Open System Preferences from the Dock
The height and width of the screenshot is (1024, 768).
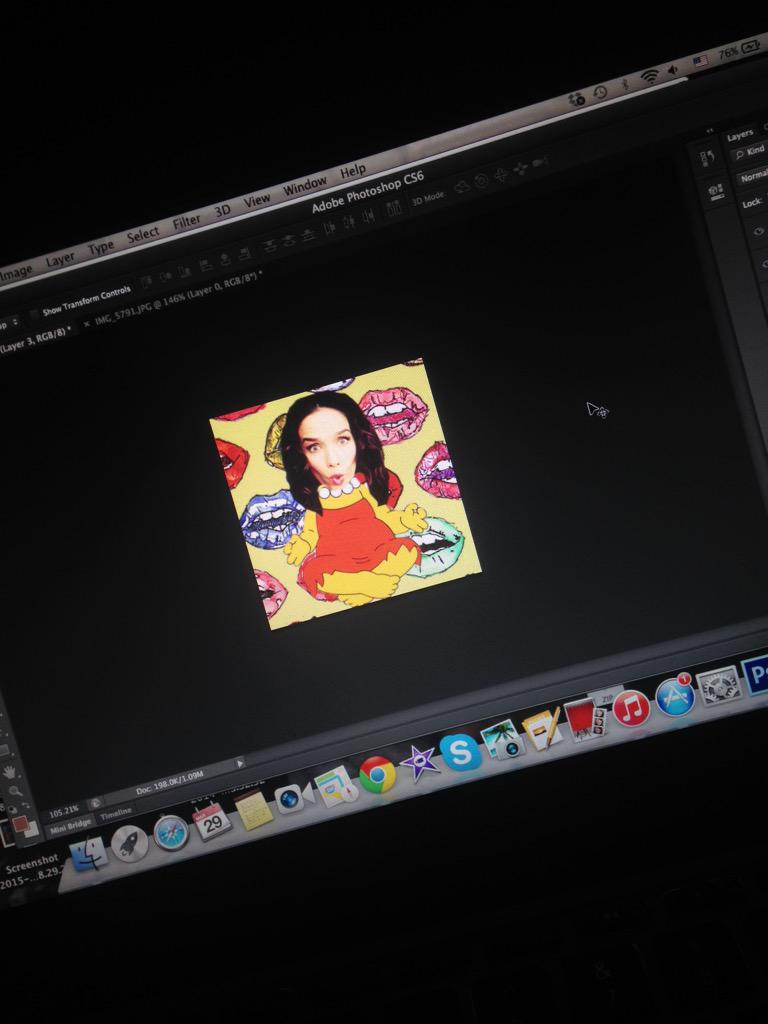click(718, 685)
